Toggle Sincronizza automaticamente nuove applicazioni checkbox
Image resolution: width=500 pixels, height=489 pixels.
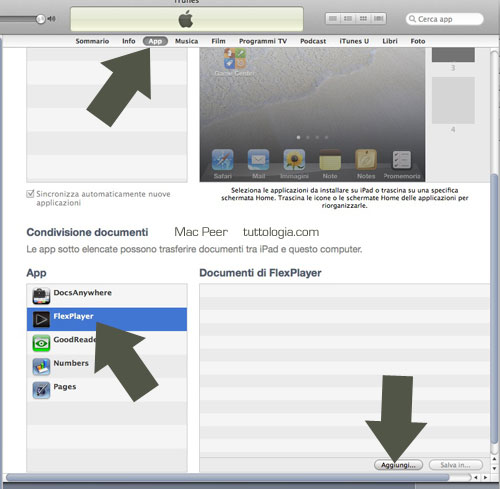tap(30, 194)
